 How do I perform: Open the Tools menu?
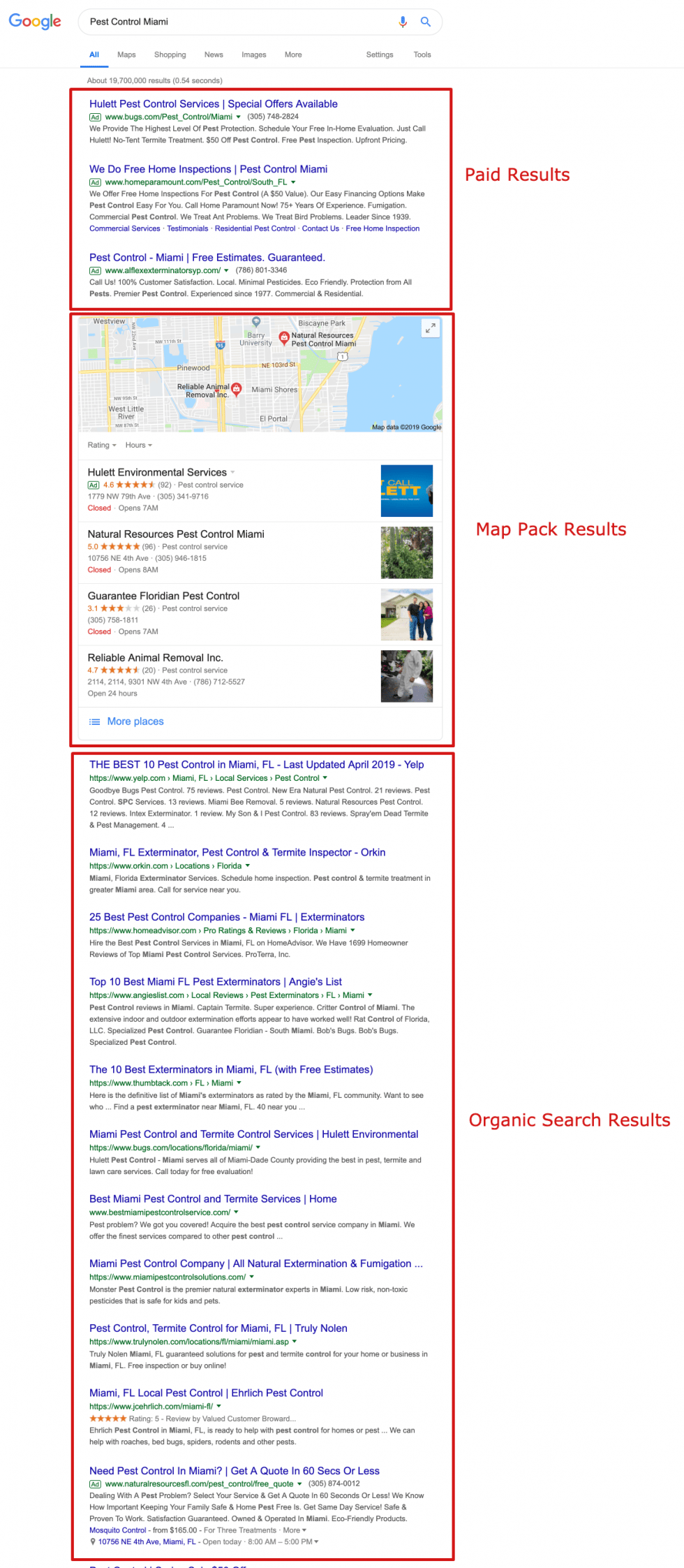422,54
